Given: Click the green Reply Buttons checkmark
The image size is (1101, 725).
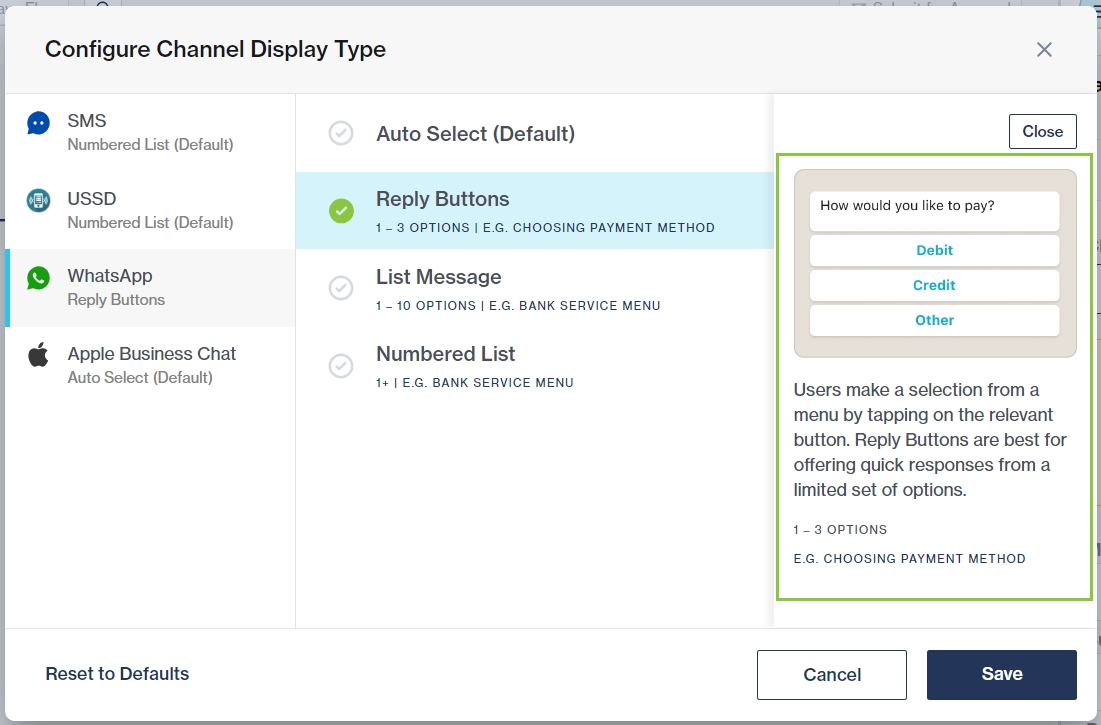Looking at the screenshot, I should [x=341, y=211].
